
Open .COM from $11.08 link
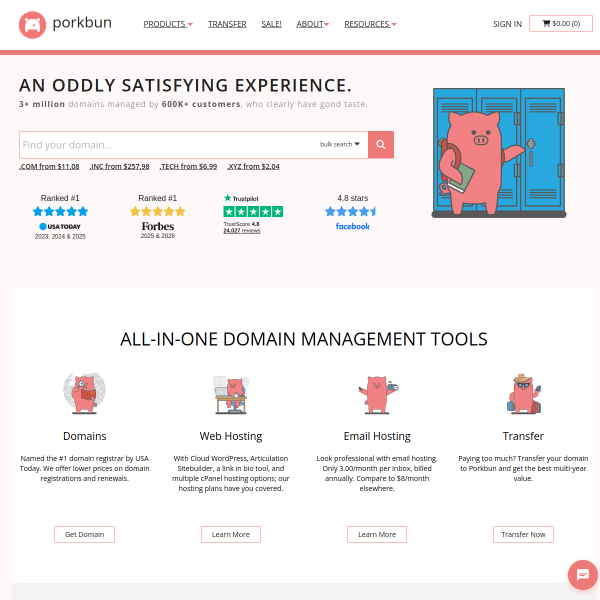coord(49,166)
